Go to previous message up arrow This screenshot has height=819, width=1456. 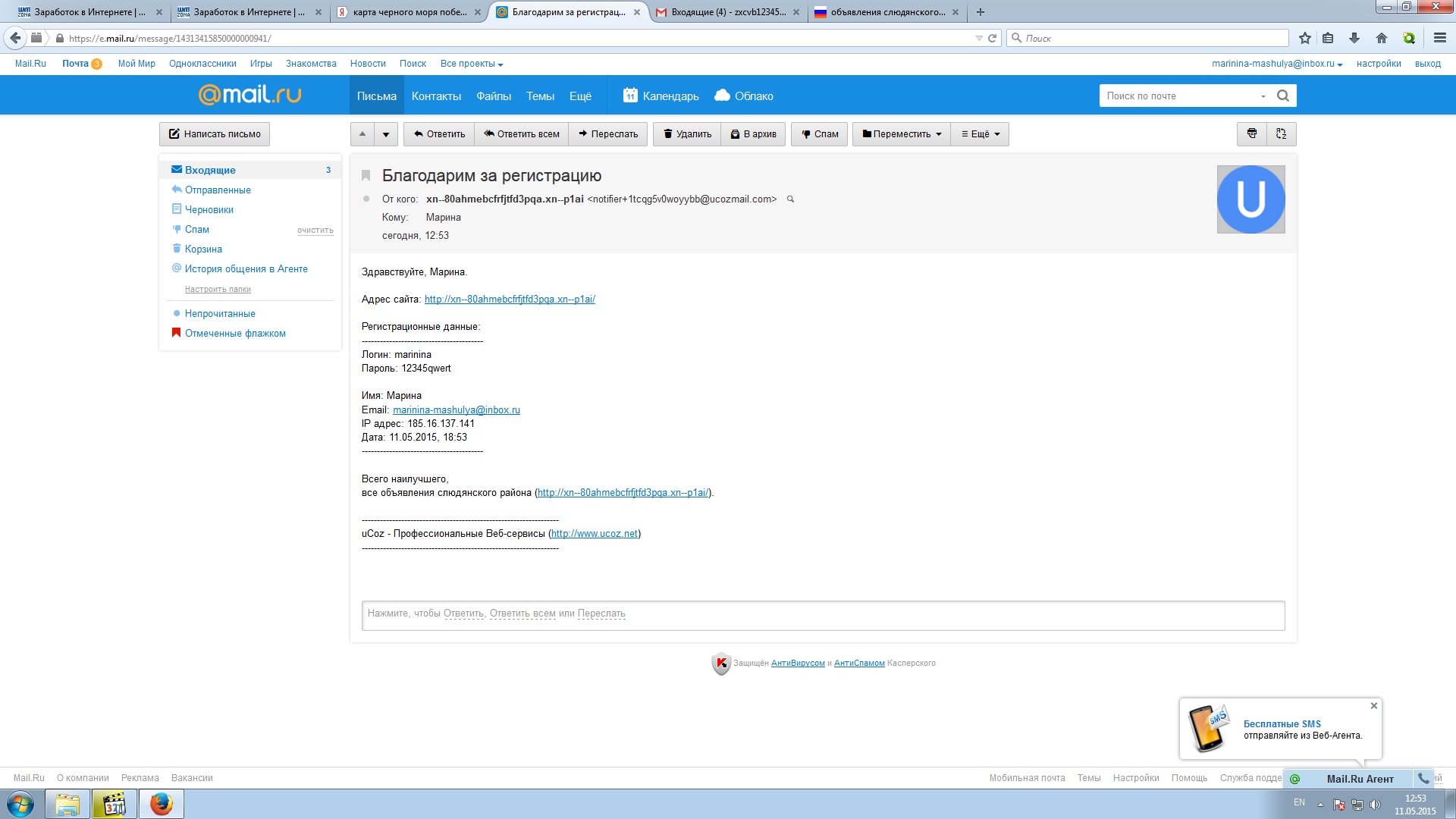(x=362, y=134)
